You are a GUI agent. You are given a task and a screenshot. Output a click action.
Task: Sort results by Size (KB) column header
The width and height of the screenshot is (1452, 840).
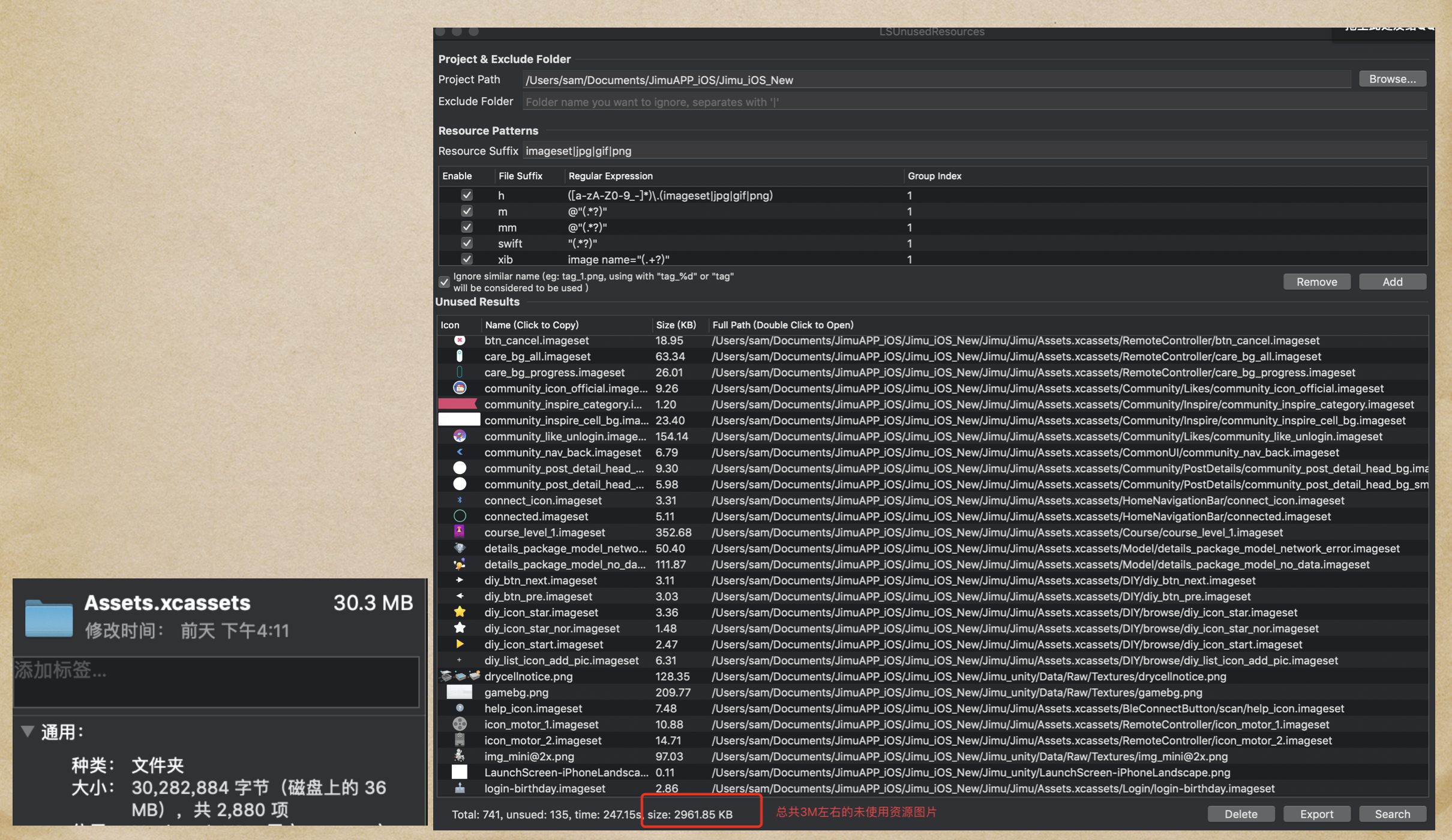pos(676,325)
